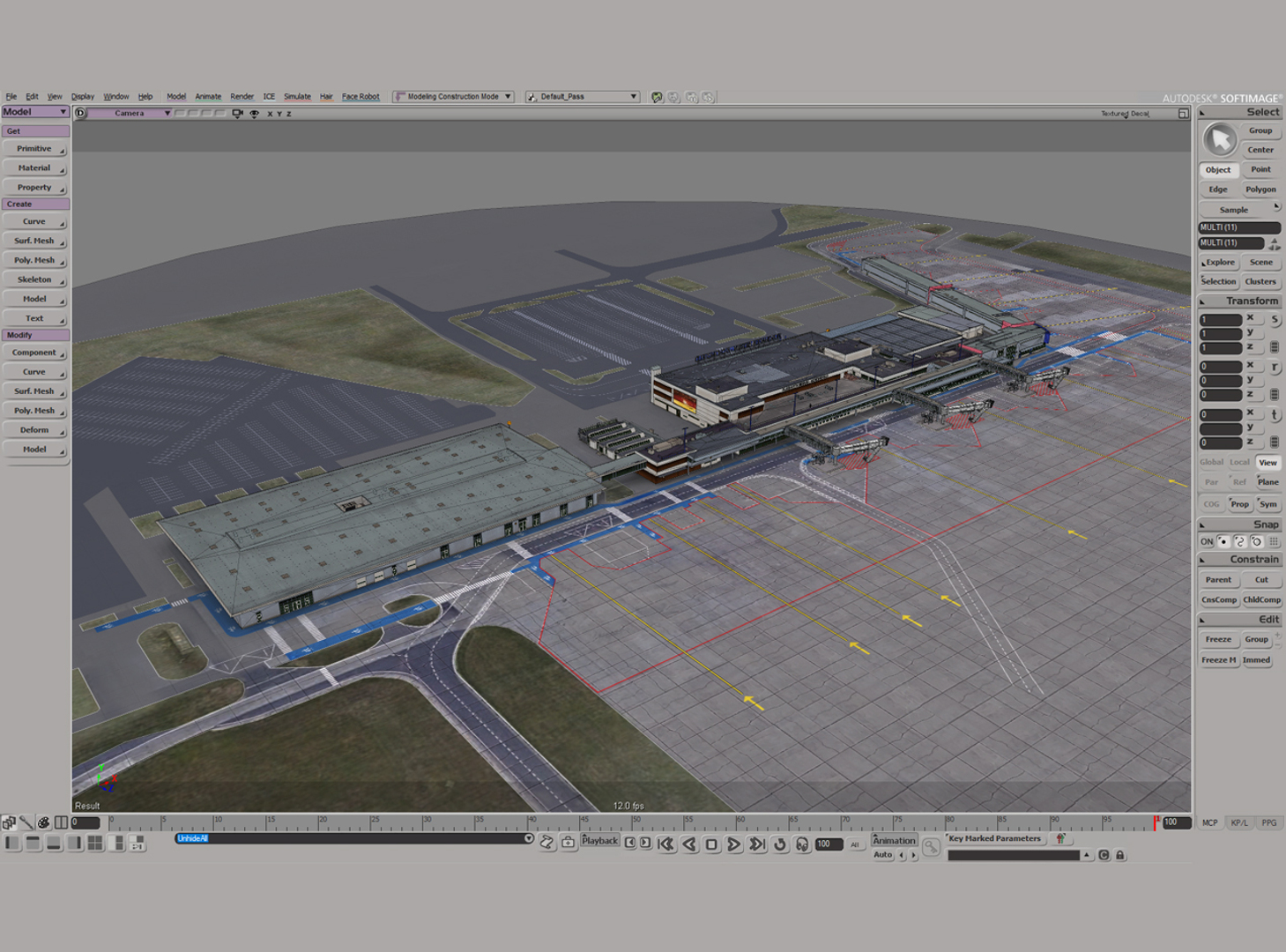1286x952 pixels.
Task: Click the Key Marked Parameters button
Action: coord(994,839)
